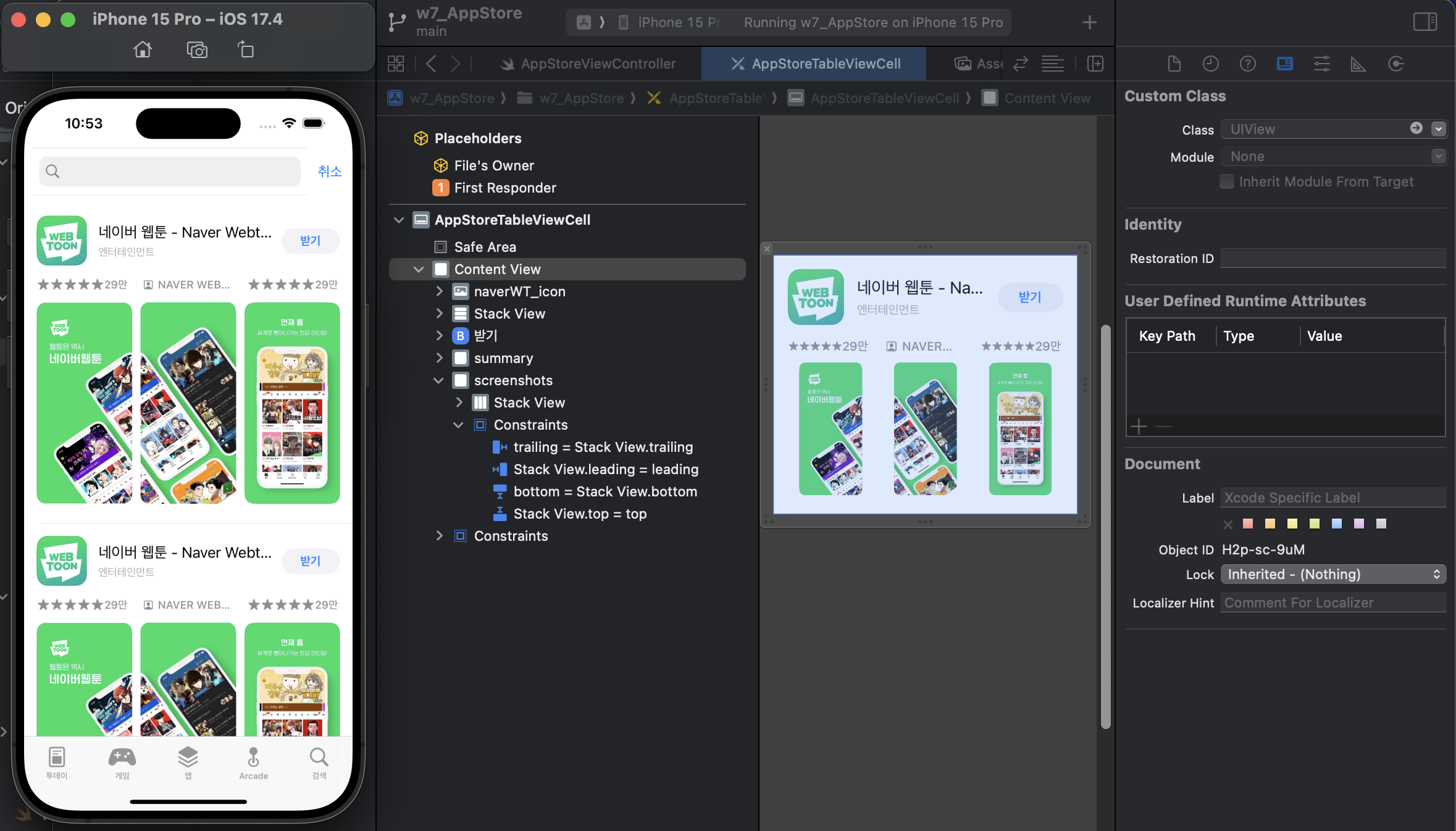
Task: Expand the naverWT_icon tree item
Action: click(x=439, y=291)
